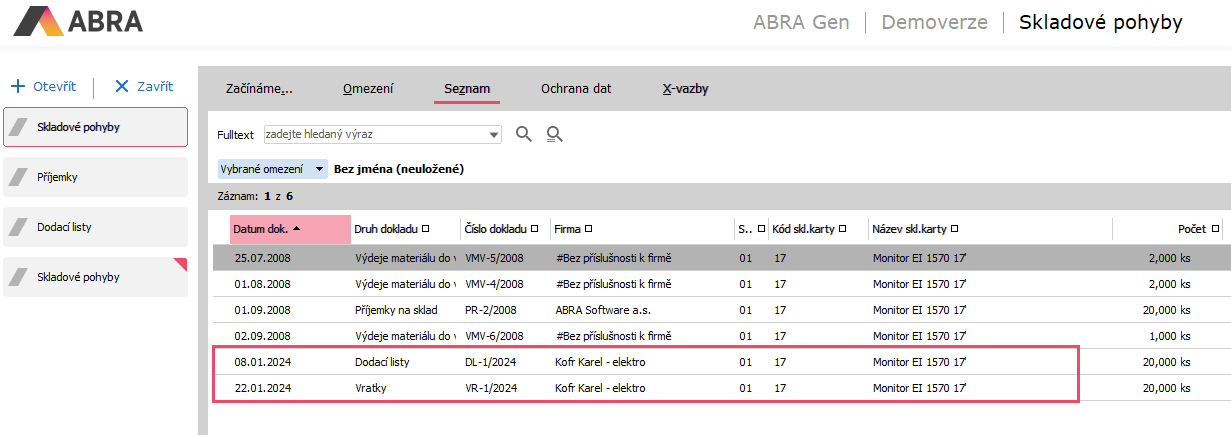Screen dimensions: 1231x435
Task: Open the second Skladové pohyby sidebar item
Action: click(x=95, y=277)
